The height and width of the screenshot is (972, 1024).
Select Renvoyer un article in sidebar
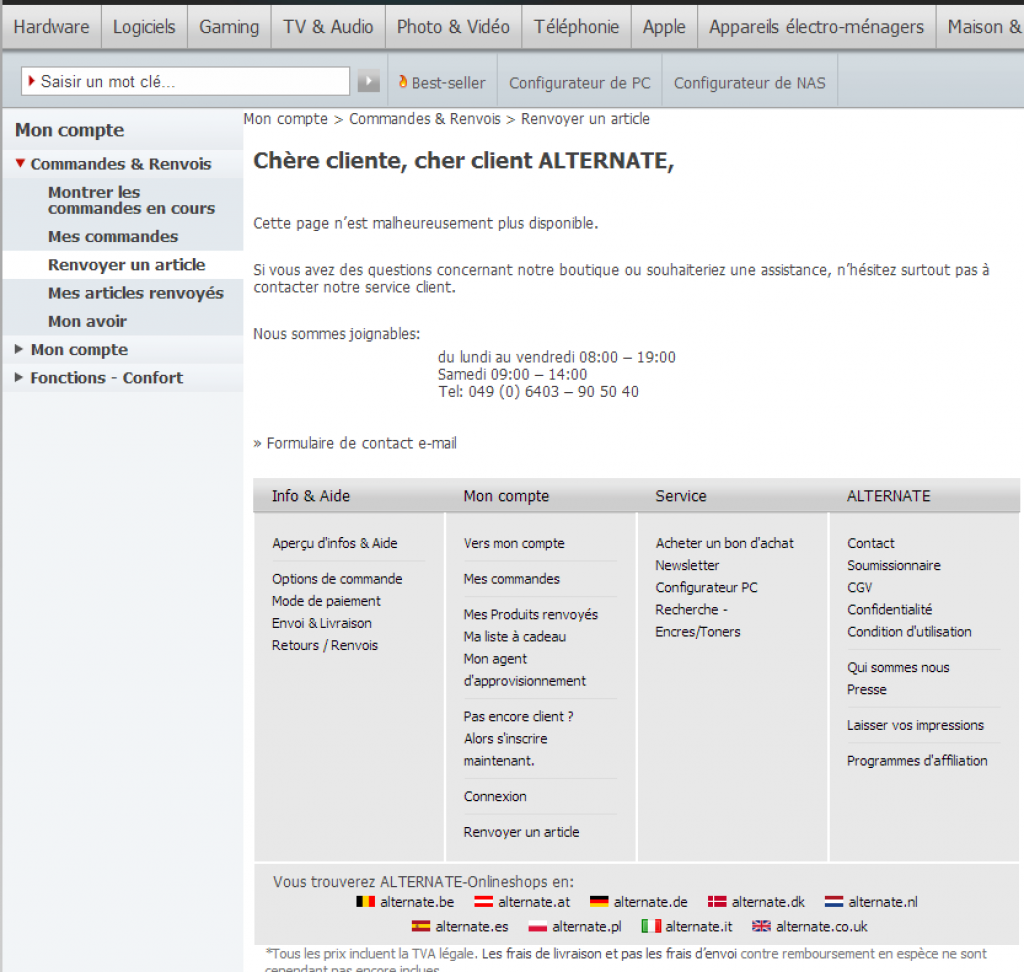click(127, 265)
